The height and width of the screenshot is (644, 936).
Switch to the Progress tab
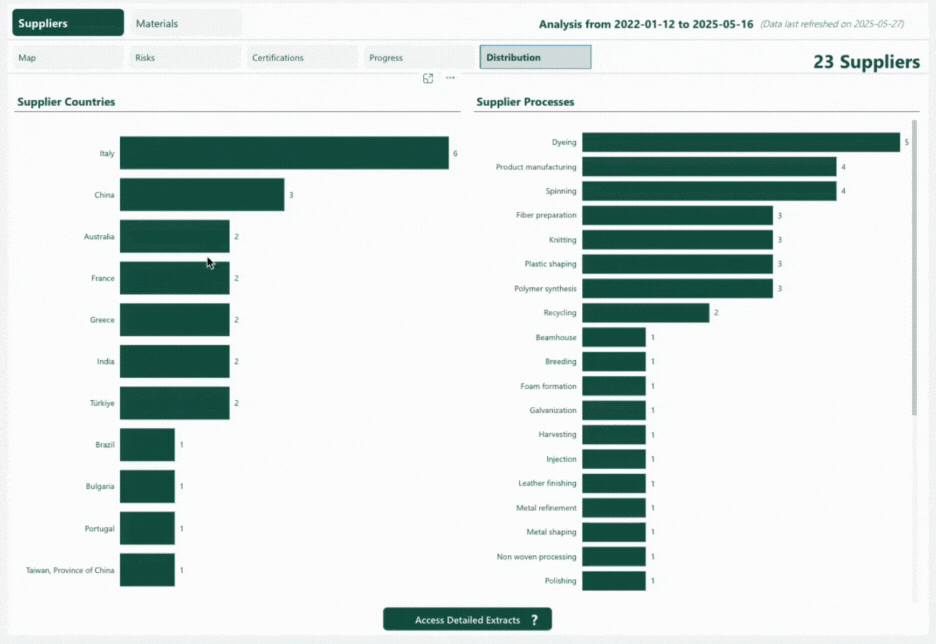418,58
